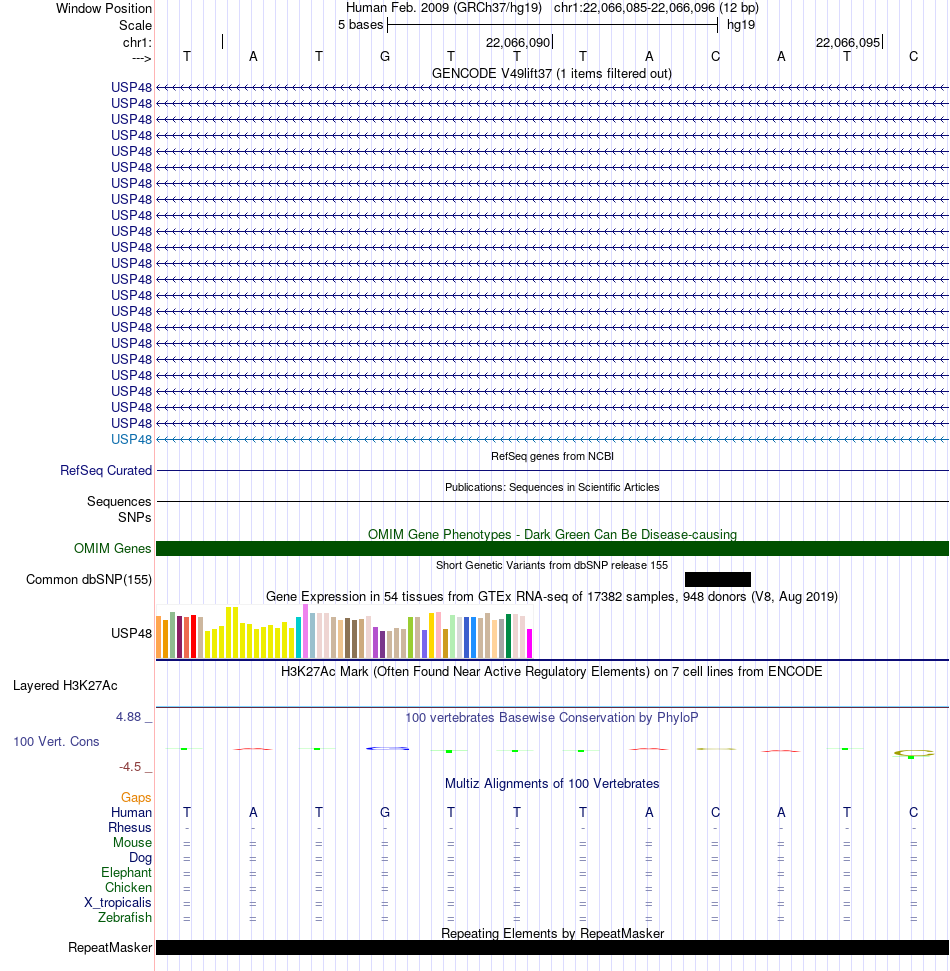Click the '4.88' PhyloP upper scale value

(x=128, y=717)
